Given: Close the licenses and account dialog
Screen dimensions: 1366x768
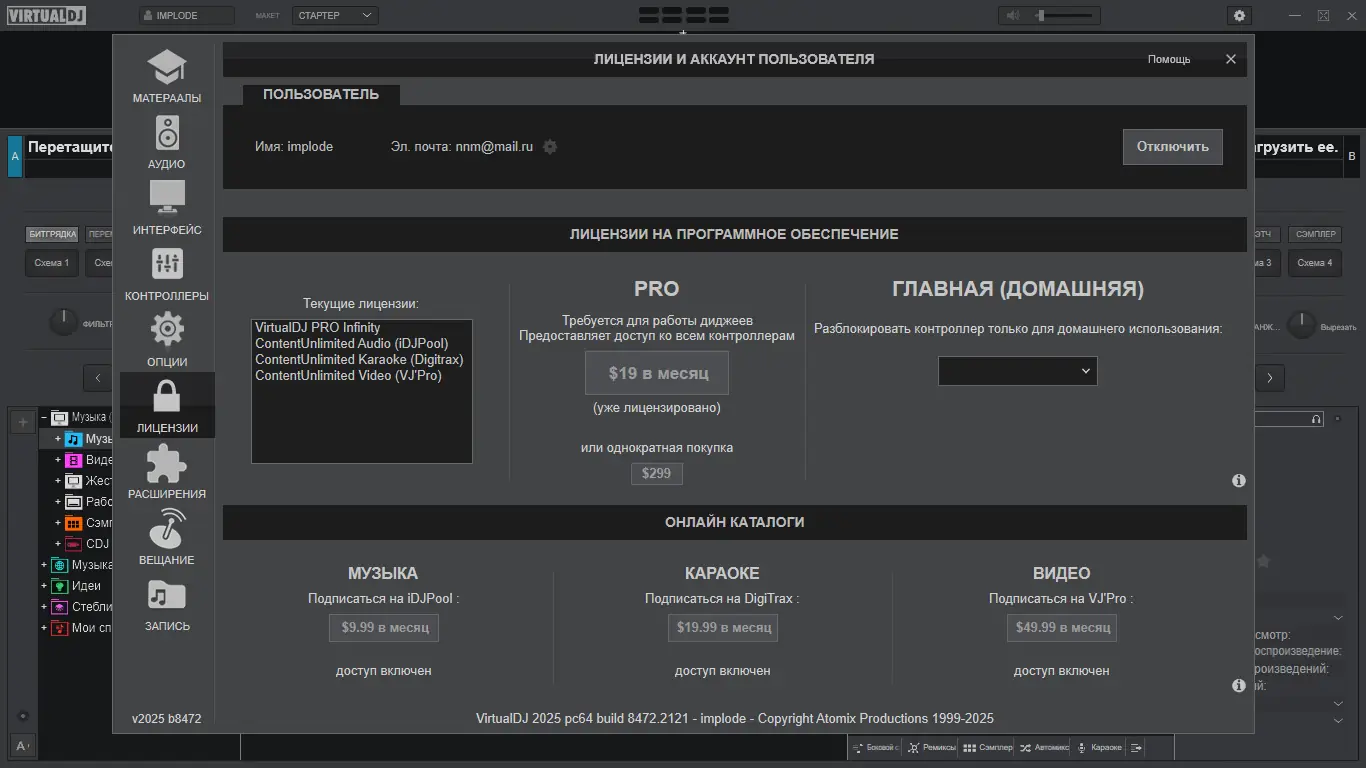Looking at the screenshot, I should 1231,59.
